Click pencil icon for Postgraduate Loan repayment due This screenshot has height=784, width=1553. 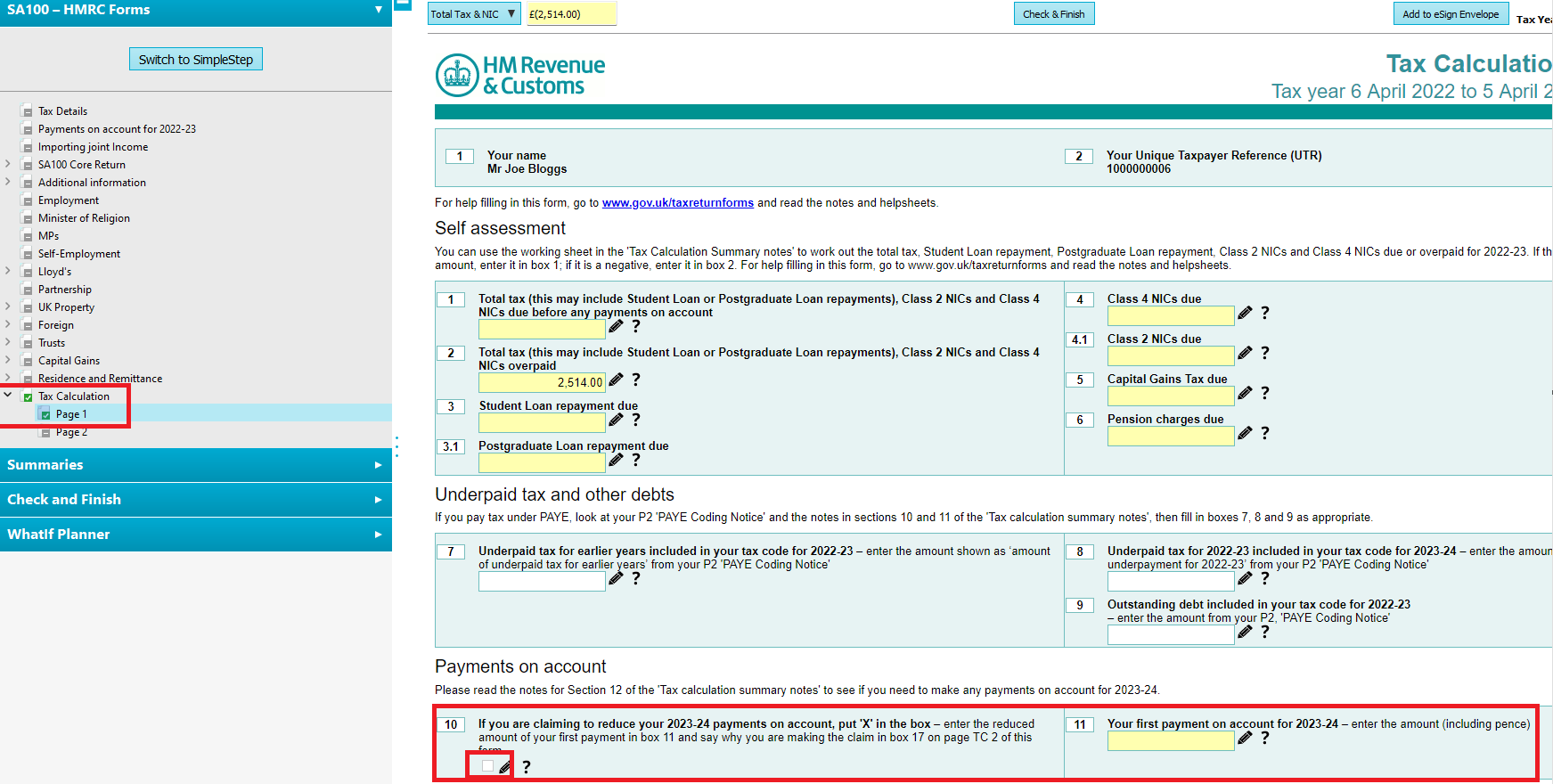616,460
